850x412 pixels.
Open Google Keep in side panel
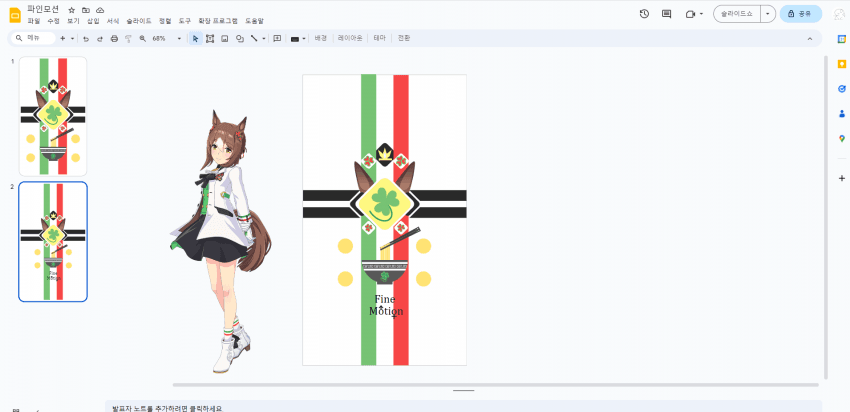coord(842,64)
